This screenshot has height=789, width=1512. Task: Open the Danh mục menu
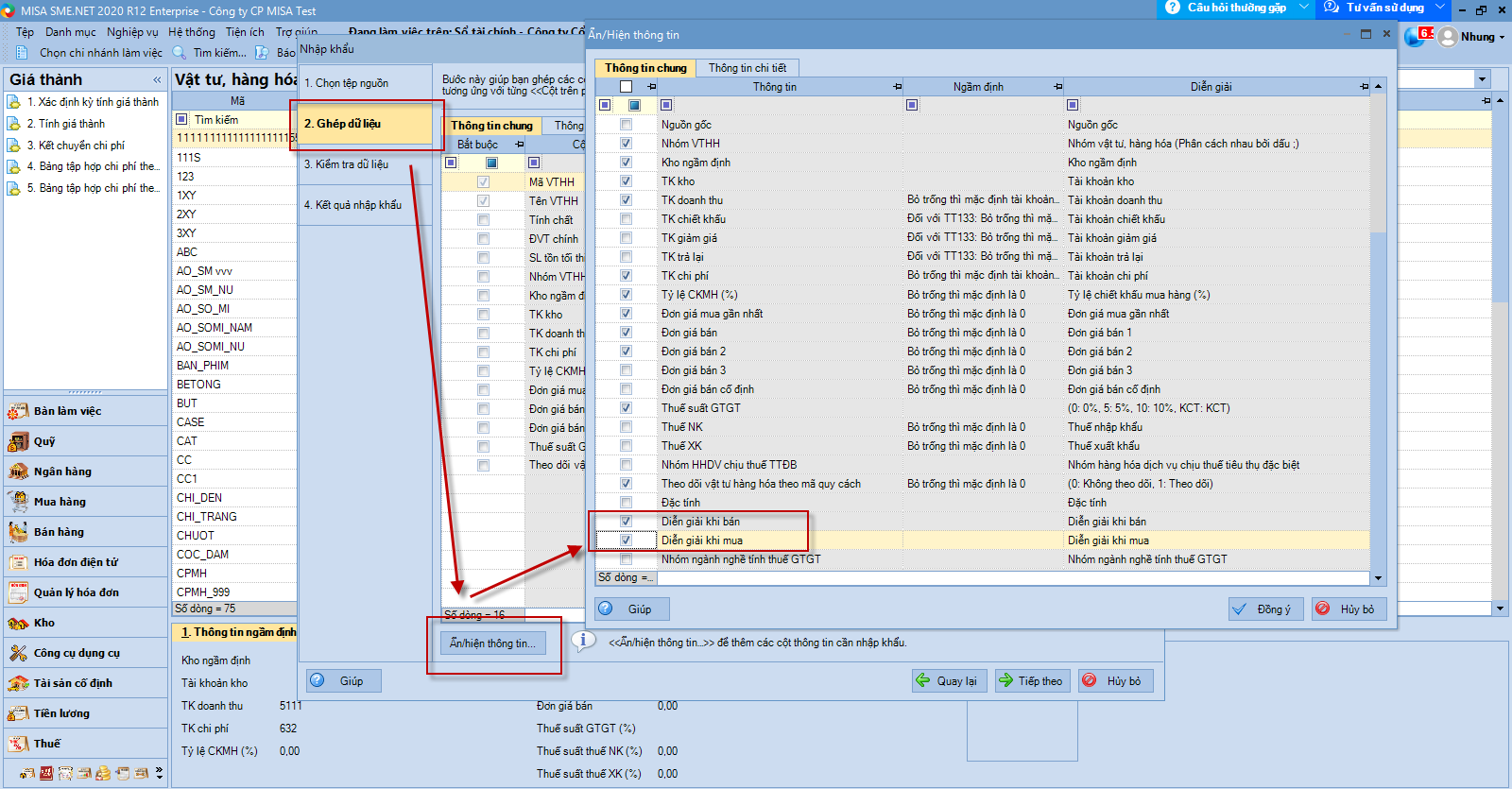point(71,32)
